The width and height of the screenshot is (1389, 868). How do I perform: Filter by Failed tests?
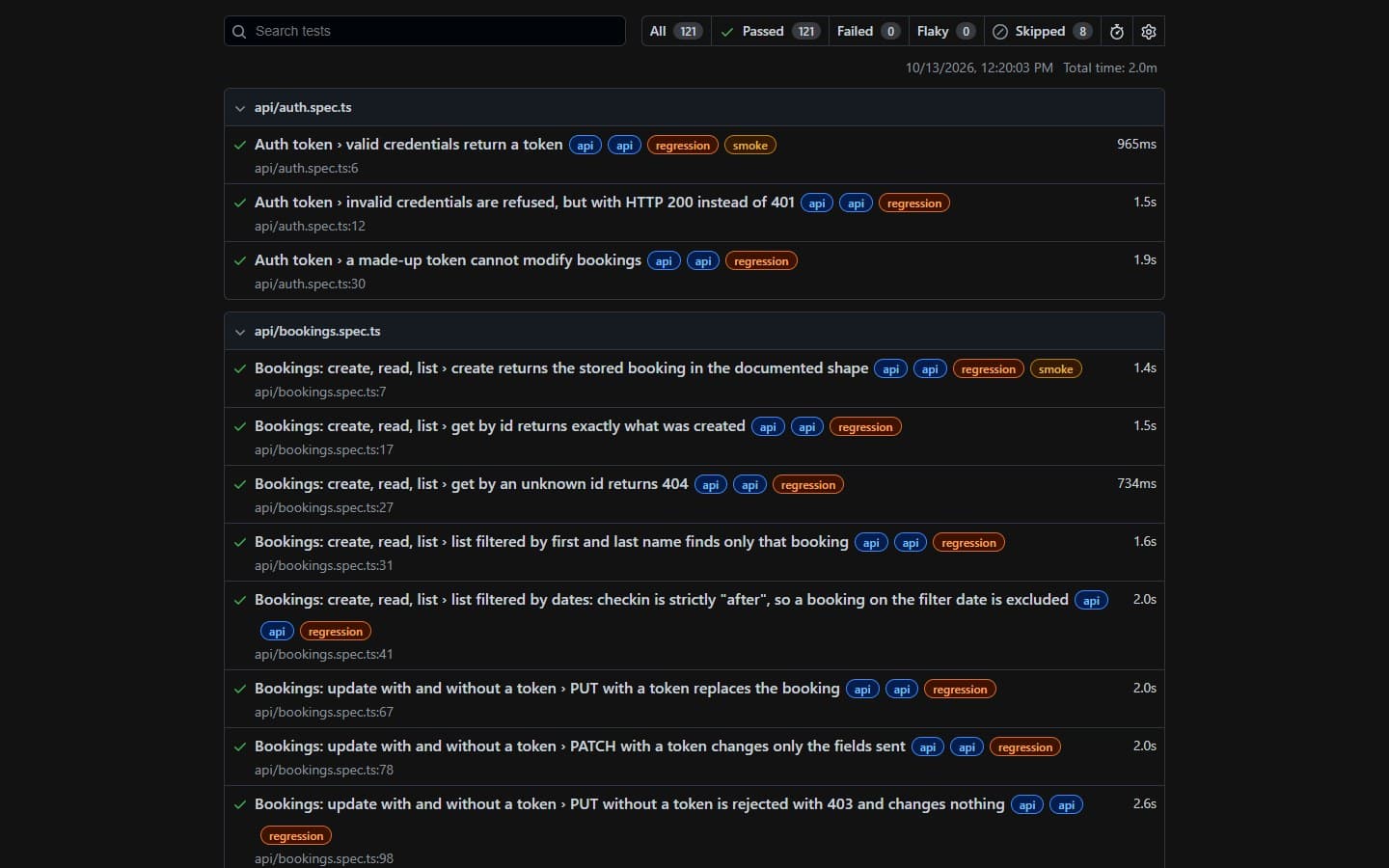(x=868, y=31)
